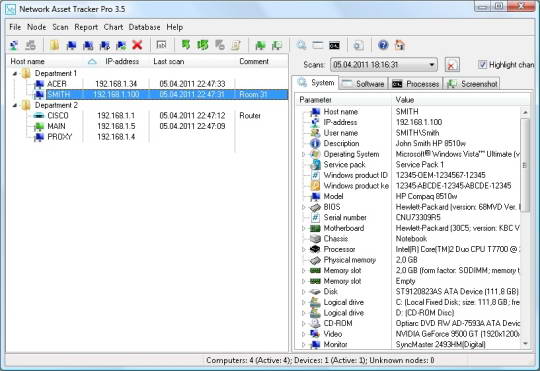This screenshot has height=371, width=540.
Task: Click the grayed network devices toolbar icon
Action: (x=30, y=45)
